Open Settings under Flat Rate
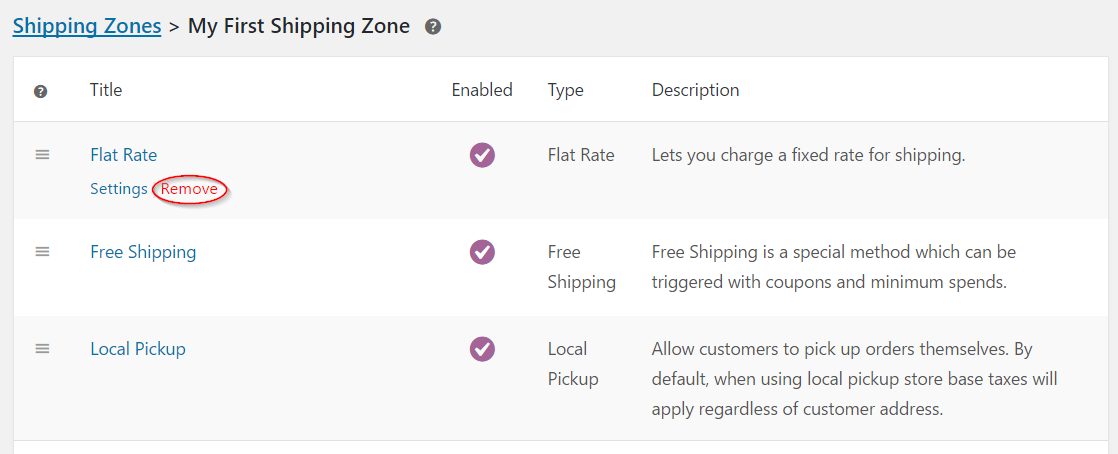The image size is (1118, 454). [x=119, y=189]
